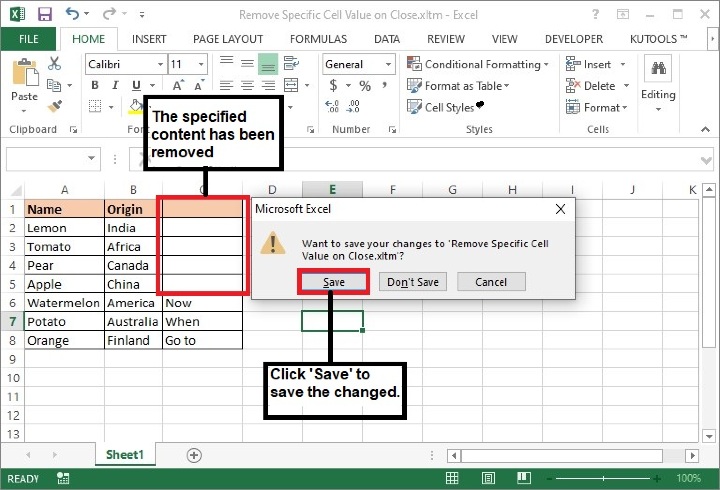This screenshot has width=720, height=490.
Task: Select the Format Painter brush icon
Action: [x=55, y=106]
